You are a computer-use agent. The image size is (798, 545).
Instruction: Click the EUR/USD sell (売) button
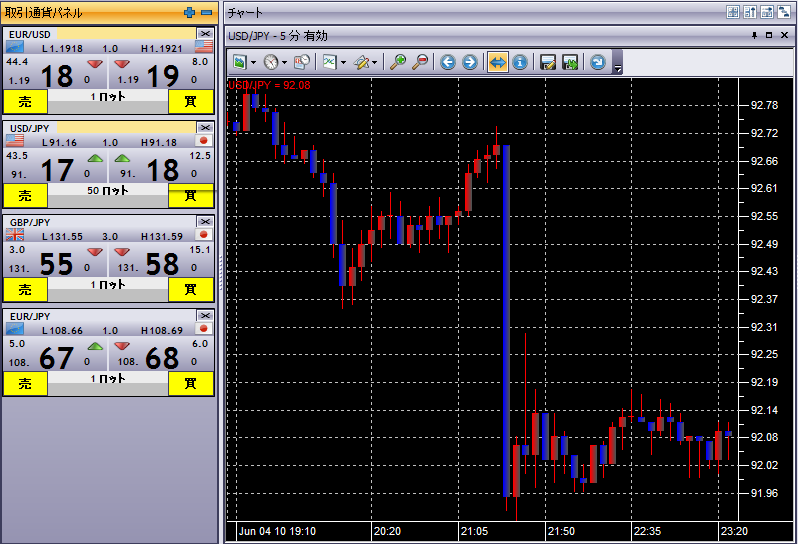pyautogui.click(x=25, y=101)
